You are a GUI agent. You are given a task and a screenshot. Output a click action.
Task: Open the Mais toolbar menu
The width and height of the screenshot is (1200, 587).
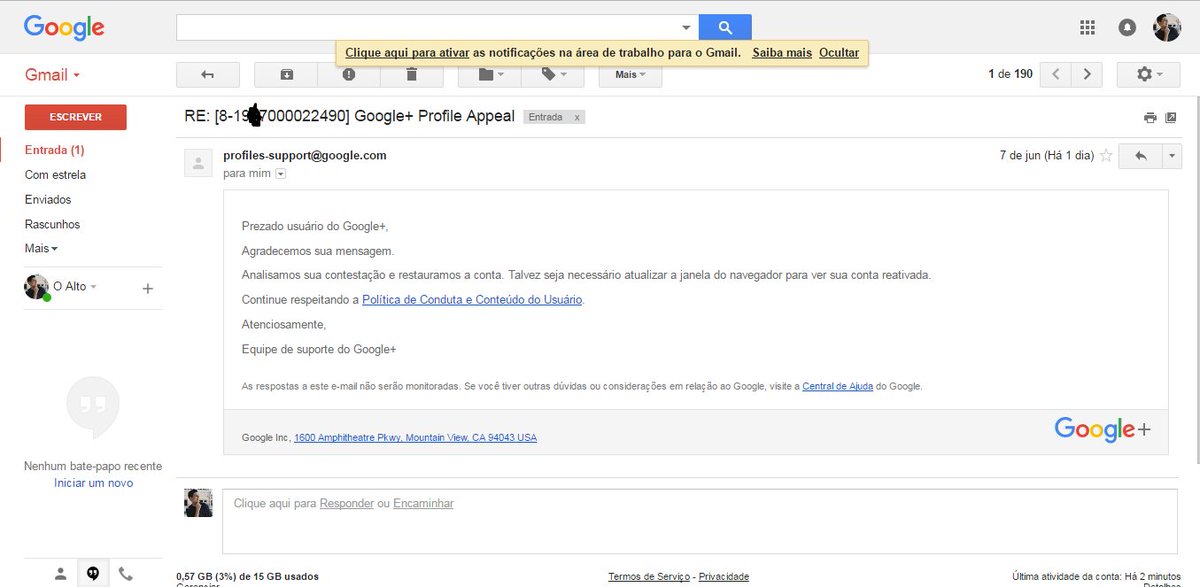pos(631,74)
